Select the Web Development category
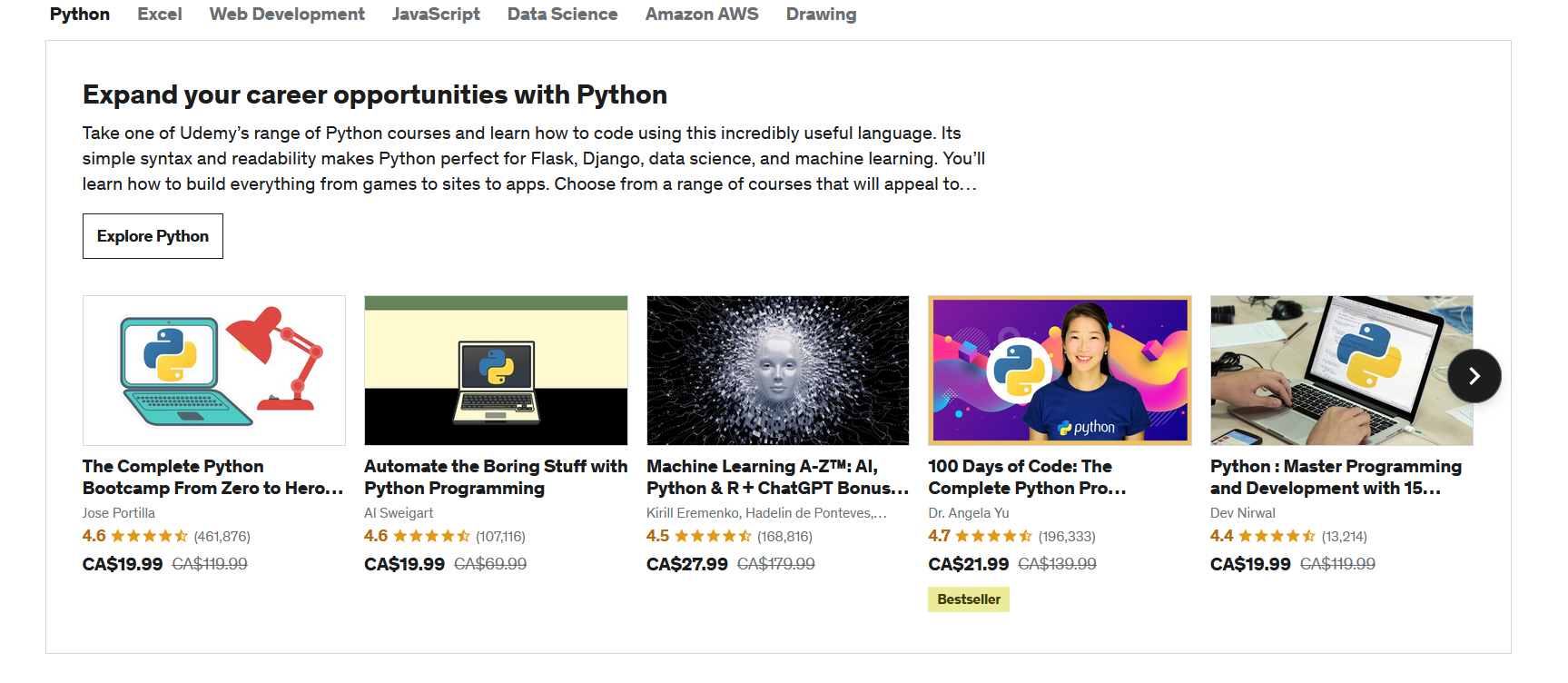The height and width of the screenshot is (683, 1568). click(286, 14)
